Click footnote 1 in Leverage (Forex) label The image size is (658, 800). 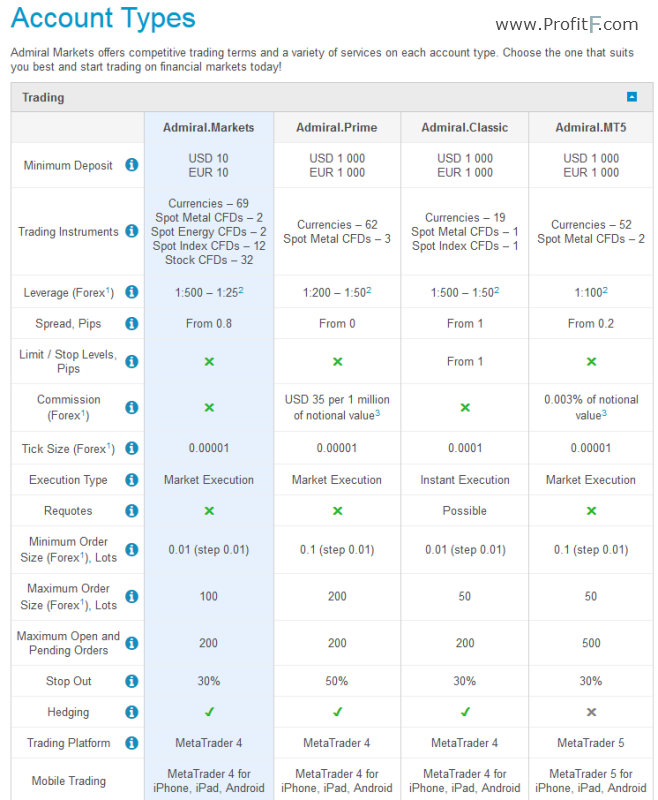pos(108,290)
